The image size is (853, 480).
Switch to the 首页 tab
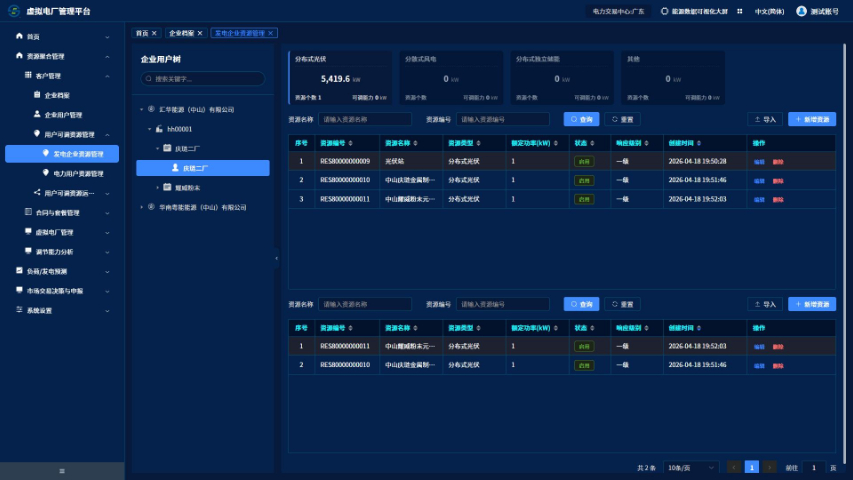tap(142, 33)
